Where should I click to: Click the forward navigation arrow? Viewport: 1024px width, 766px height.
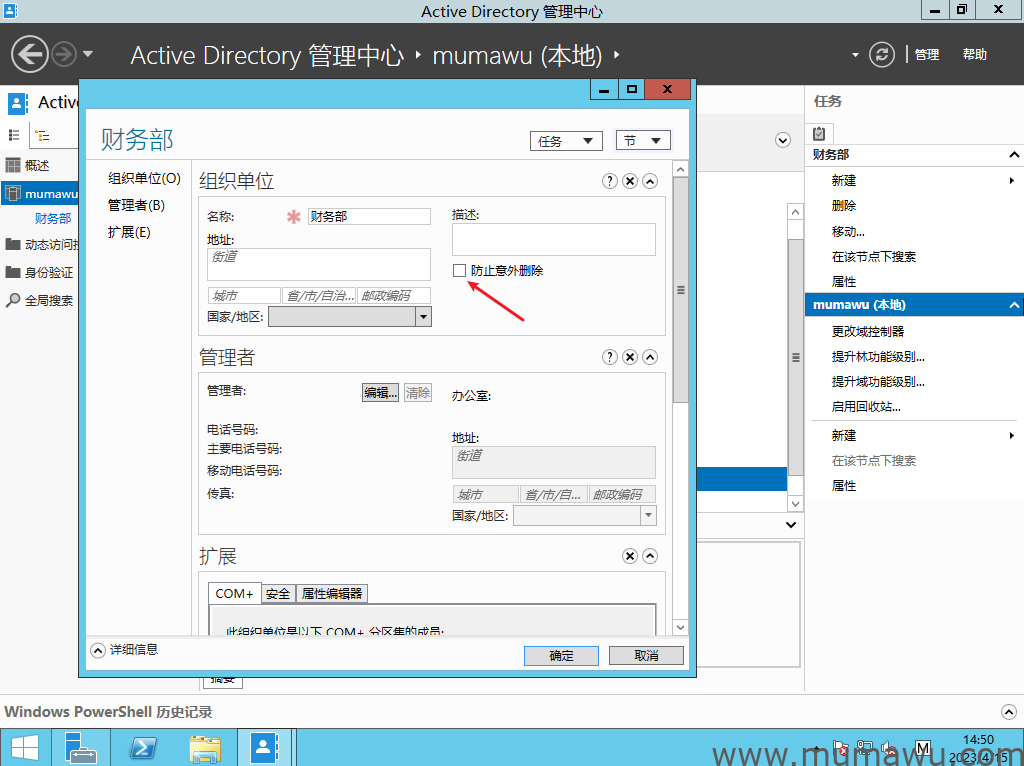64,54
